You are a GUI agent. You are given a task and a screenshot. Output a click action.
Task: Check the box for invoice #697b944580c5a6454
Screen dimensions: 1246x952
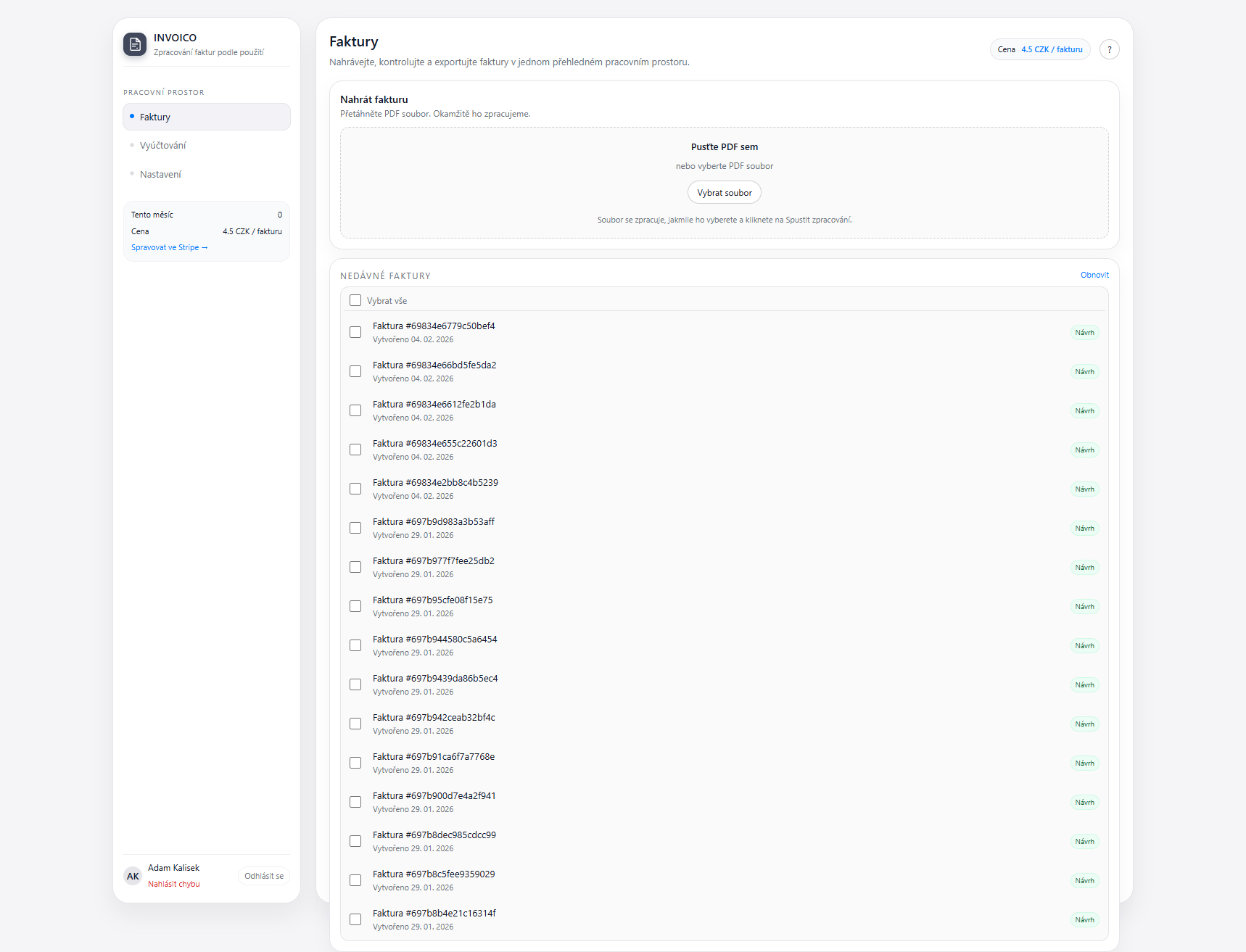[x=355, y=645]
